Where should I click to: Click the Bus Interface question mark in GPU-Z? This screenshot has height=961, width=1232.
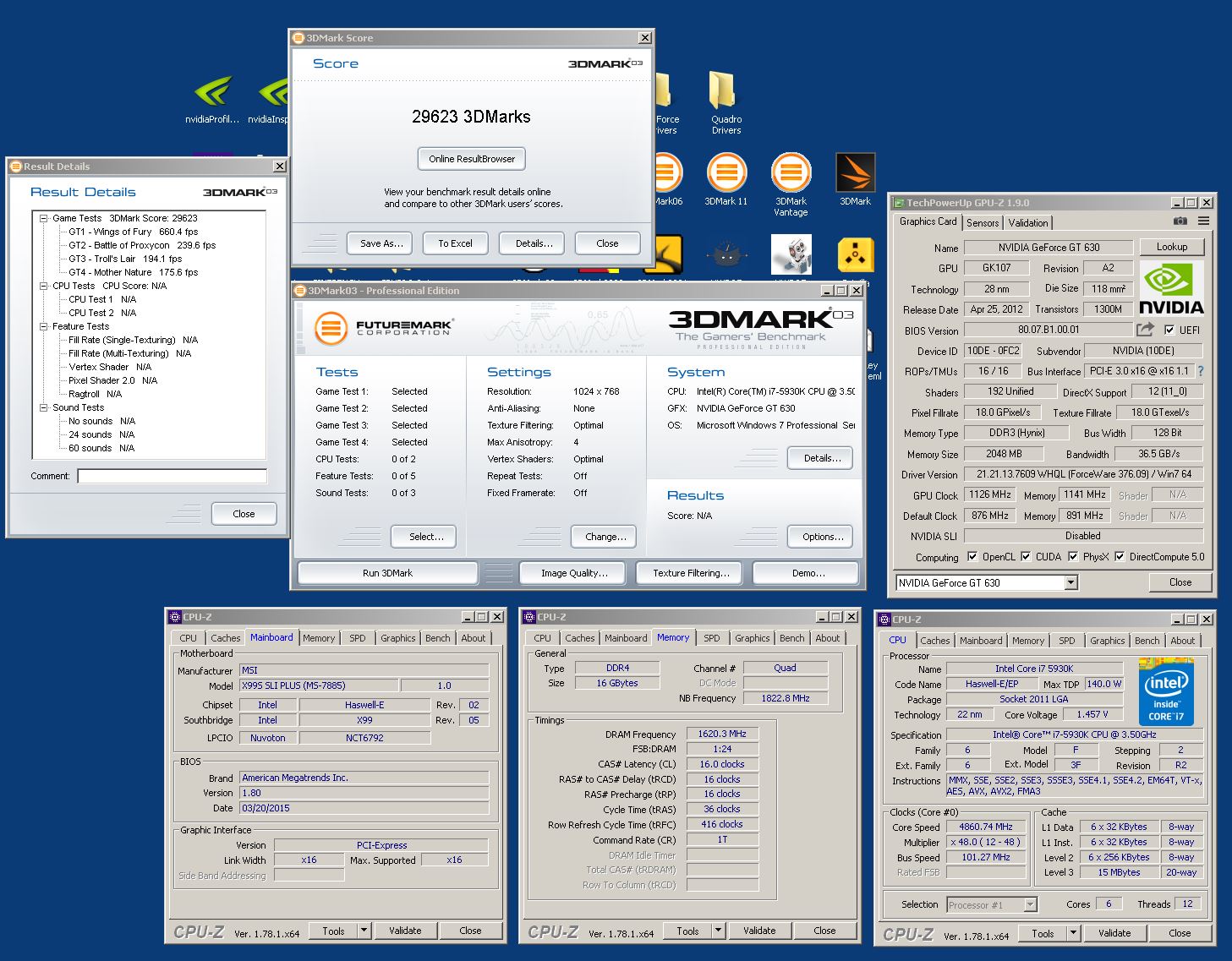[x=1200, y=371]
